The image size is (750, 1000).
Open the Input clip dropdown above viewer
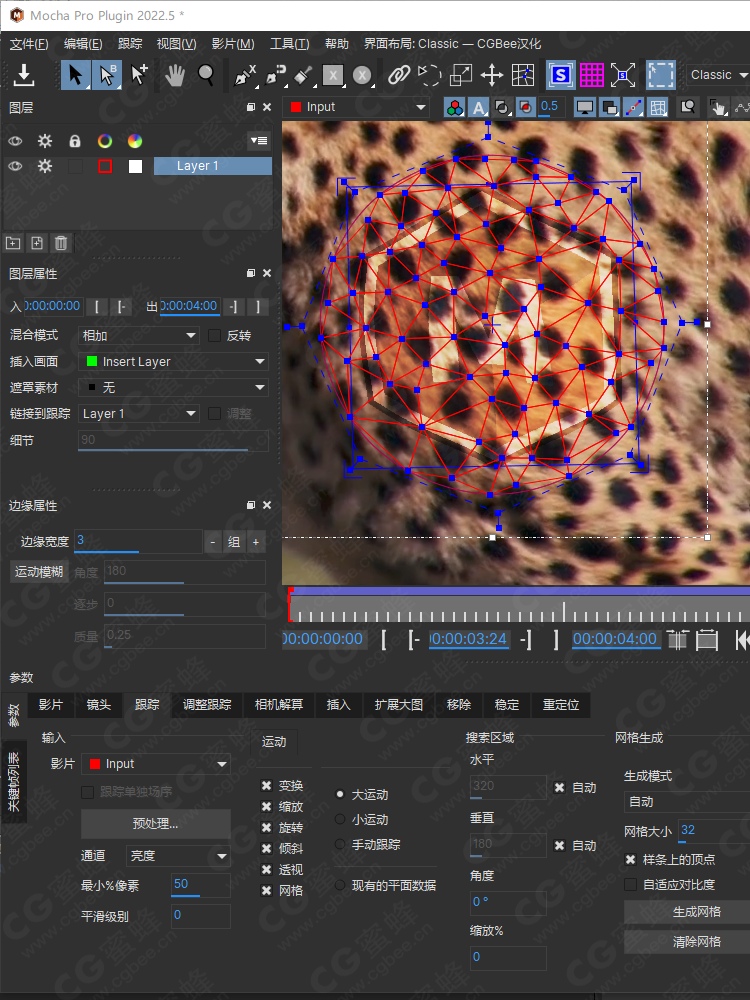coord(358,107)
